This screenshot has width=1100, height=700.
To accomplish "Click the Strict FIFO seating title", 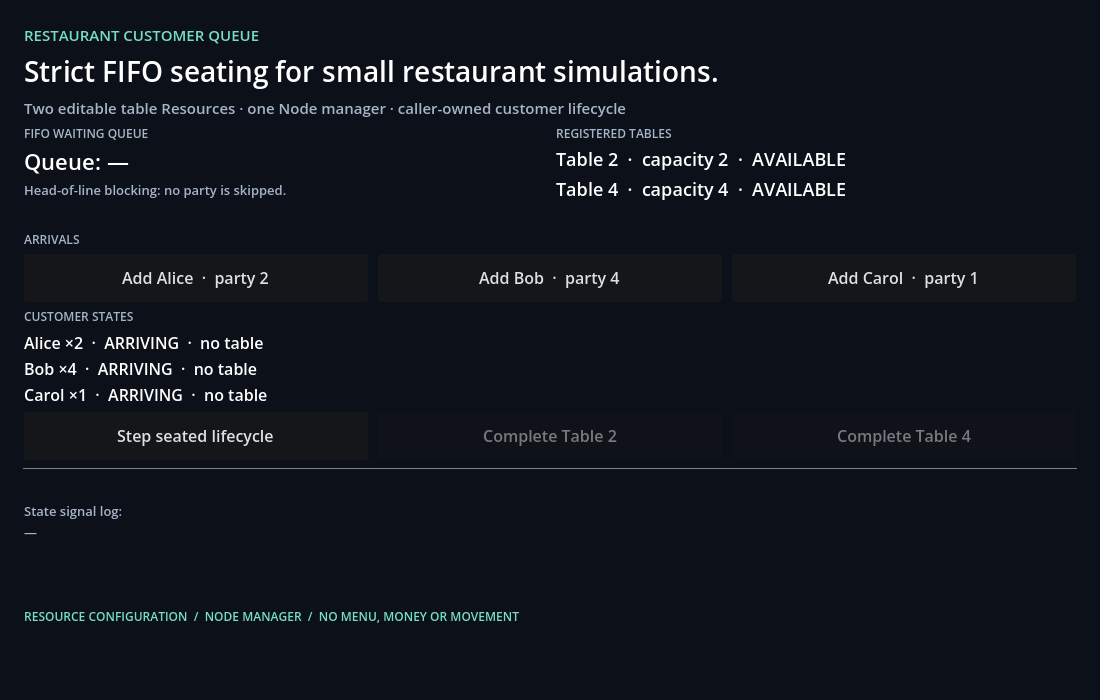I will [x=371, y=72].
